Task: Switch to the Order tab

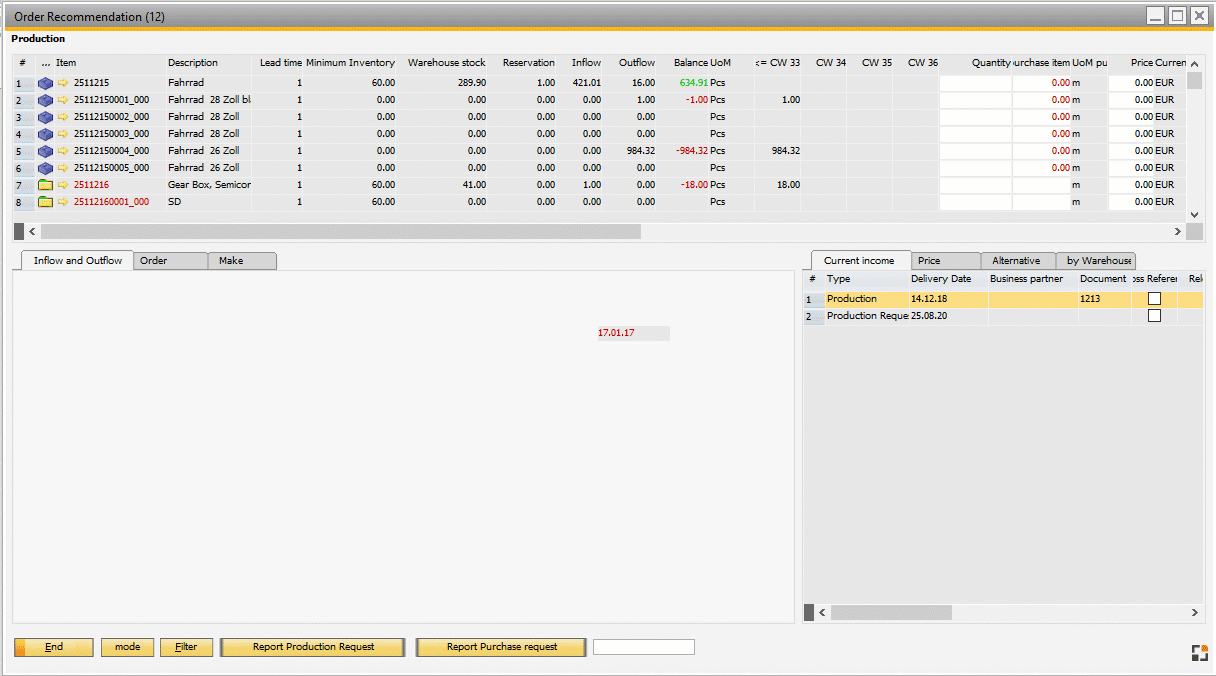Action: point(170,260)
